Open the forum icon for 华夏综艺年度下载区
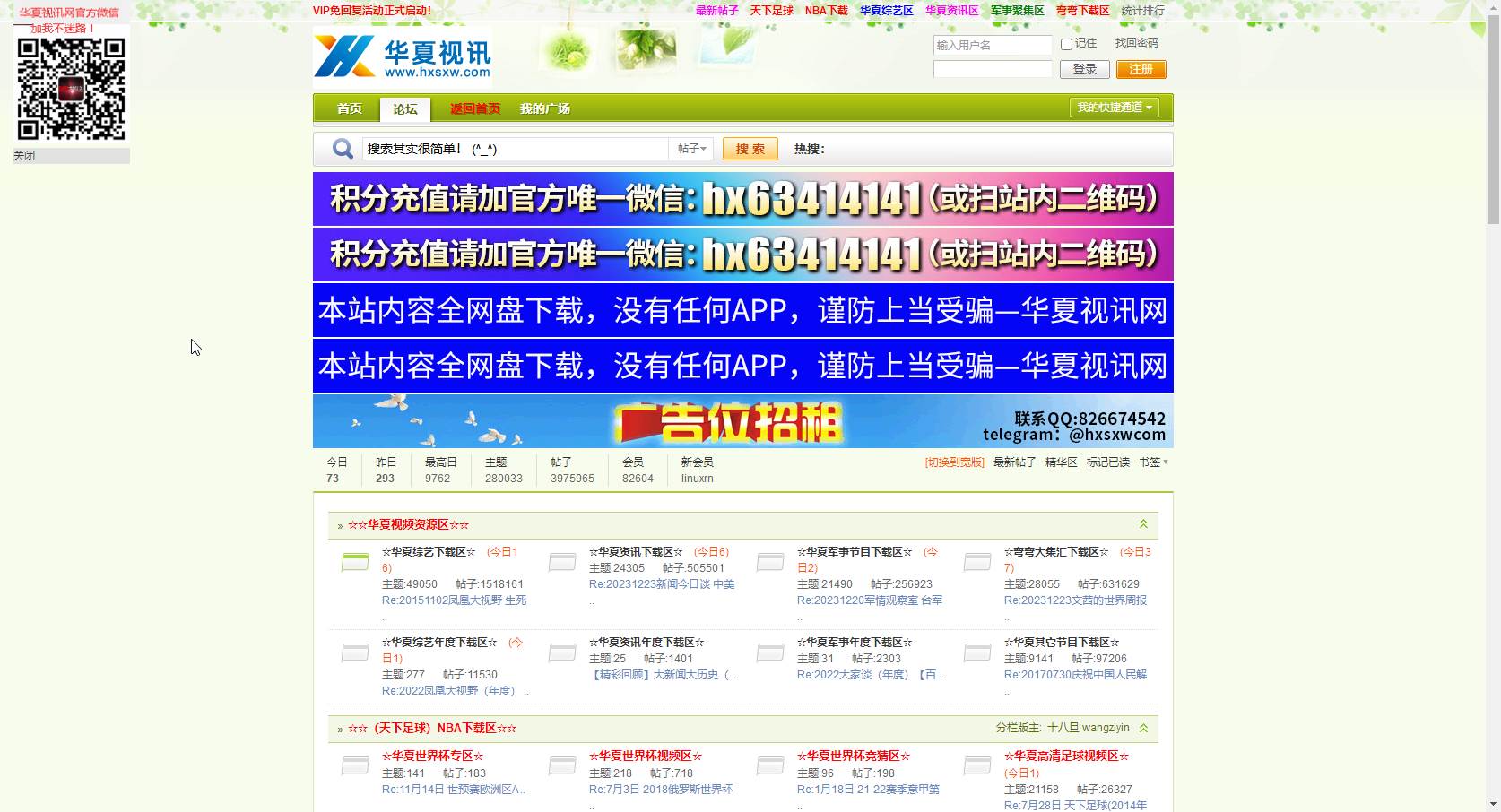The width and height of the screenshot is (1501, 812). (355, 652)
